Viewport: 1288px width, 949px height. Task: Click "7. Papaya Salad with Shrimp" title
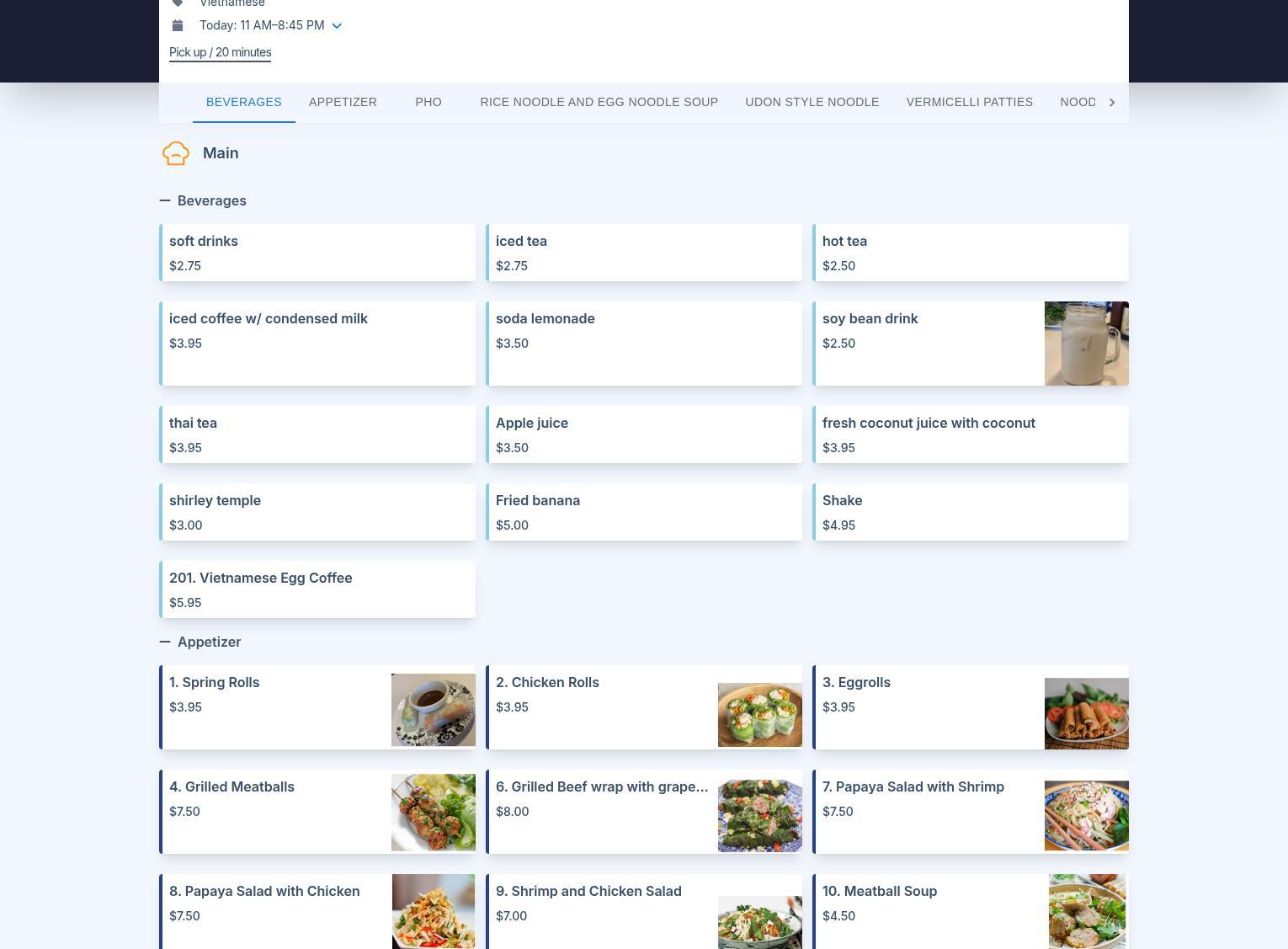point(913,786)
